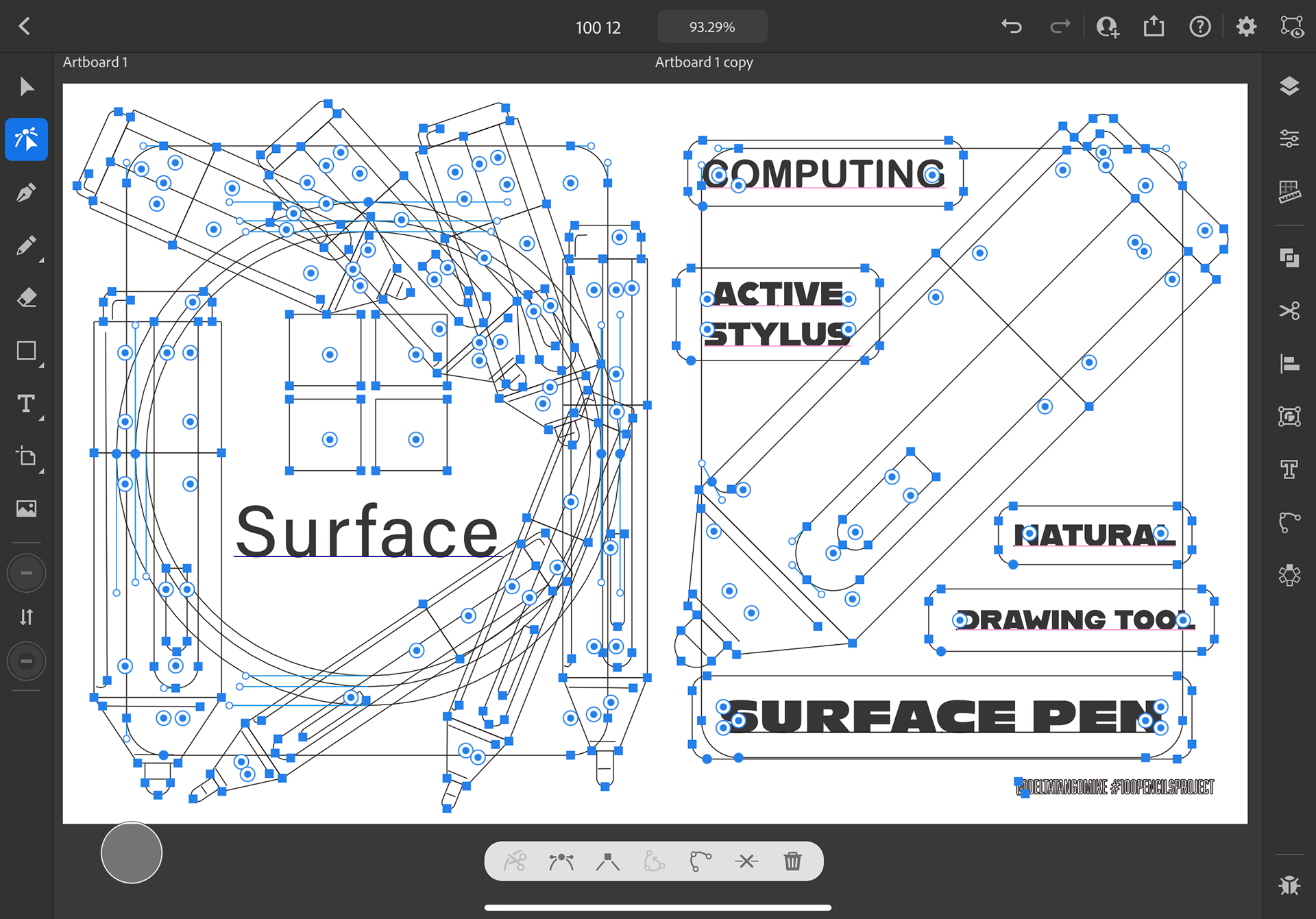Open the gray fill color circle
Image resolution: width=1316 pixels, height=919 pixels.
click(x=132, y=853)
